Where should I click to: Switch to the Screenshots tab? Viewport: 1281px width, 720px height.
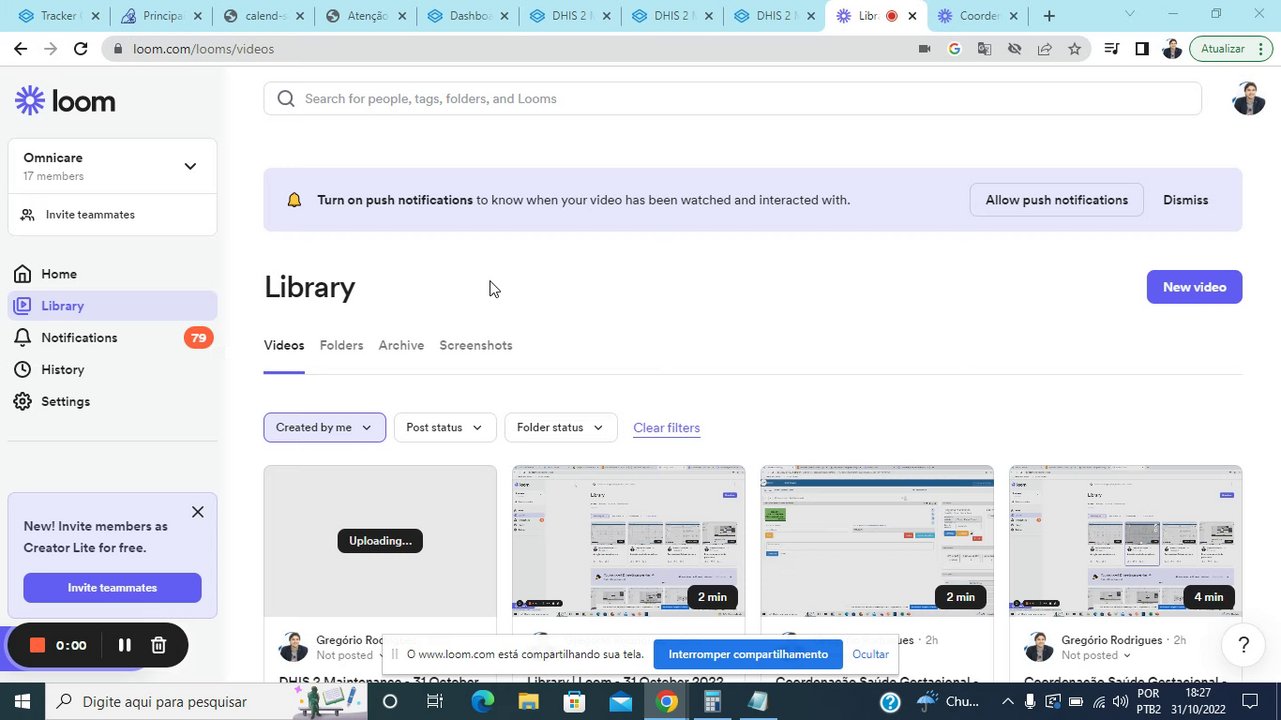coord(476,345)
